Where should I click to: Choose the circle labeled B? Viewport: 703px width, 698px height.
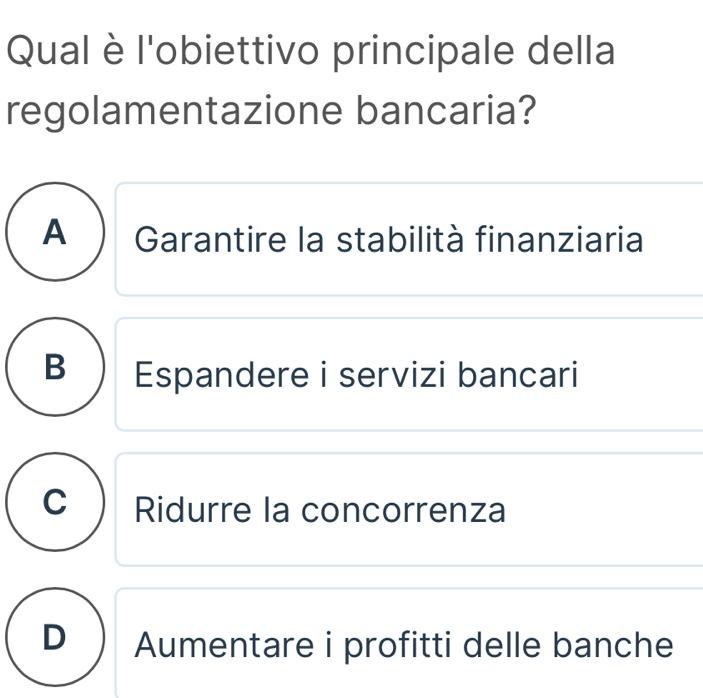click(x=56, y=370)
